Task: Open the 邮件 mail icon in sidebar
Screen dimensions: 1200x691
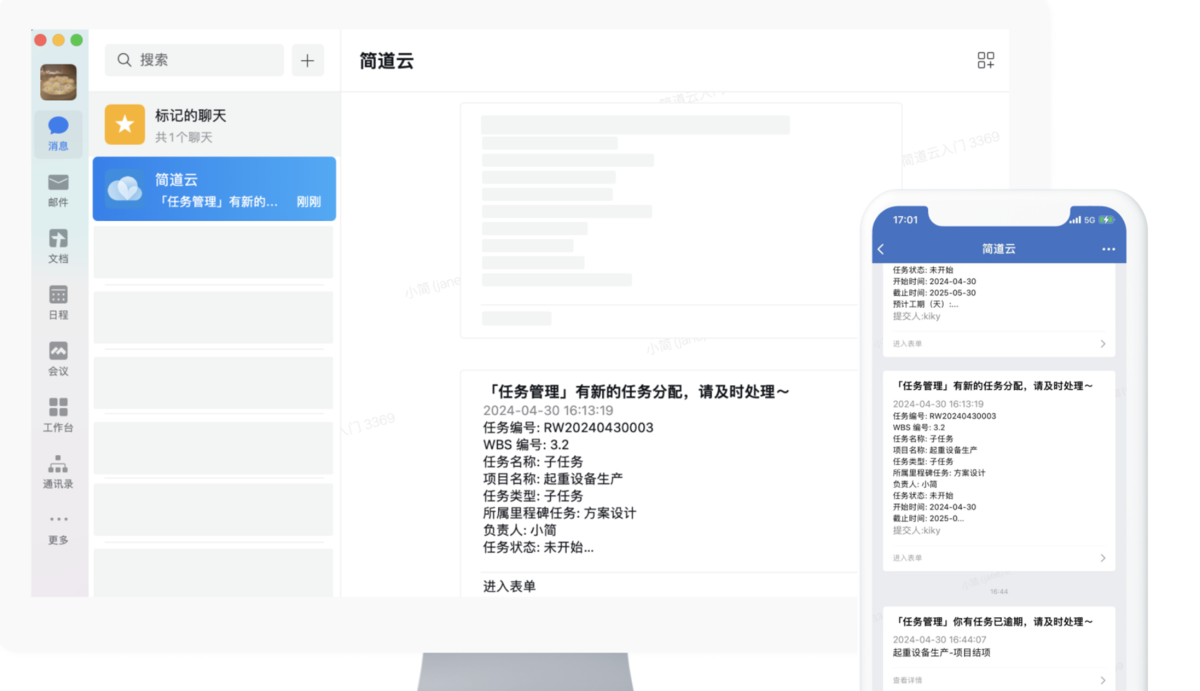Action: point(58,182)
